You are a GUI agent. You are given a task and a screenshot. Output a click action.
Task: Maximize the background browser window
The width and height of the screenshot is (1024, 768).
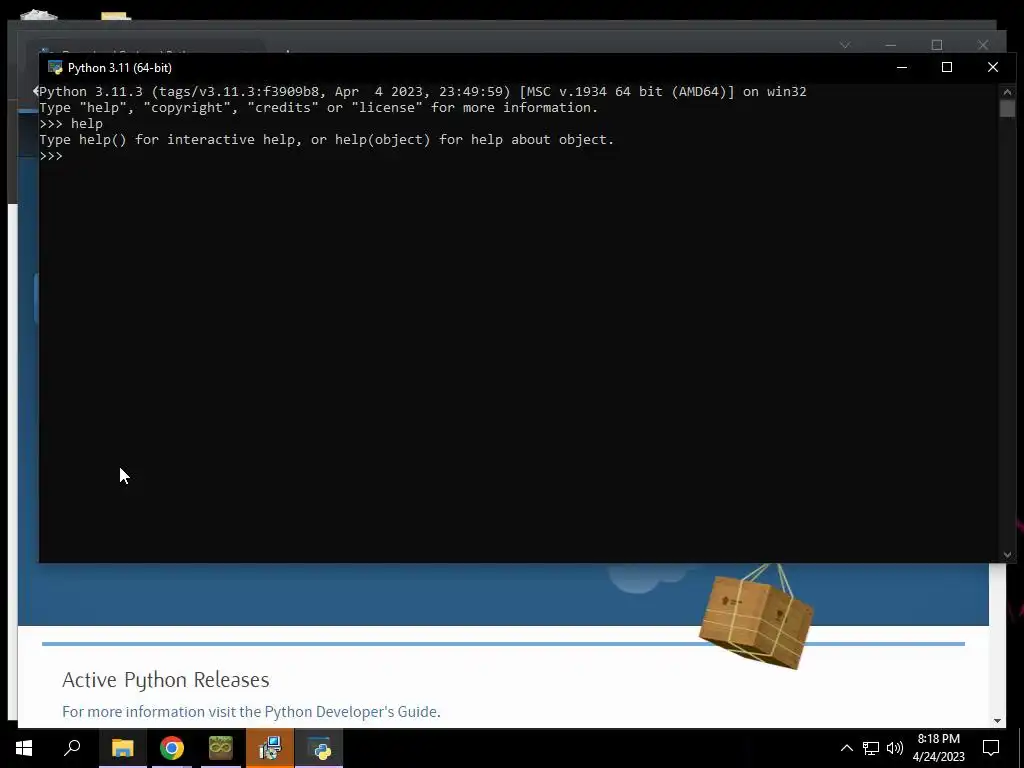point(937,45)
